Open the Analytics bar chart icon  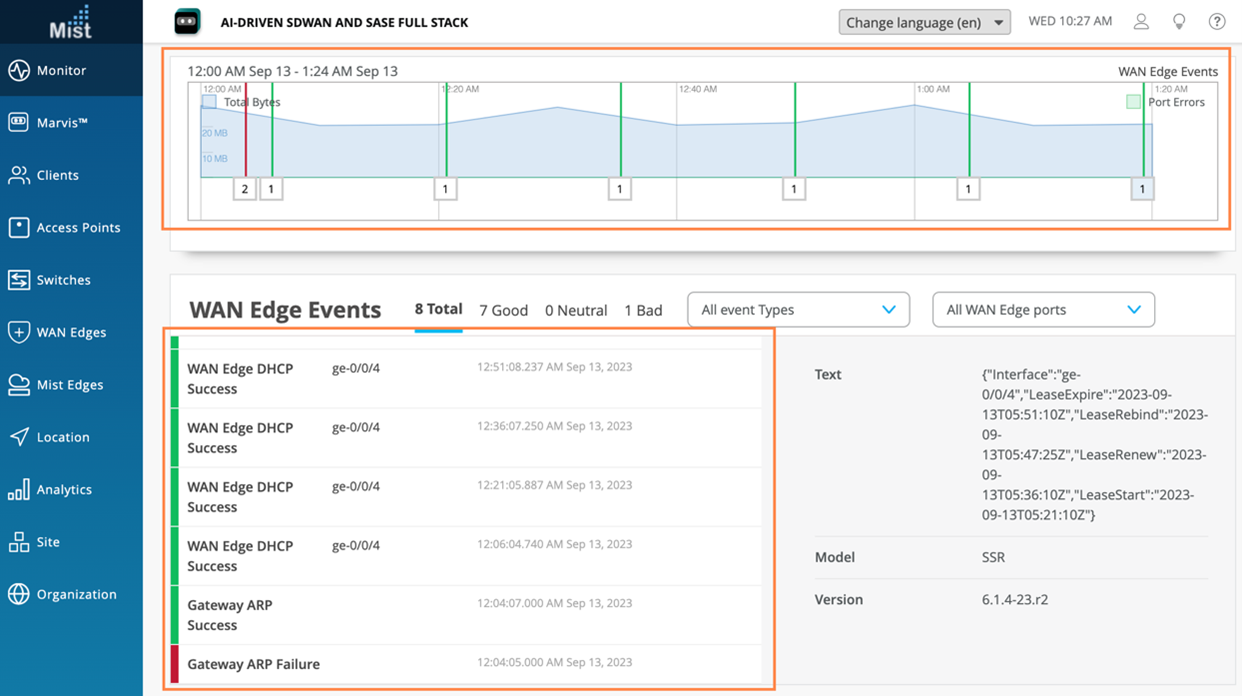[19, 490]
